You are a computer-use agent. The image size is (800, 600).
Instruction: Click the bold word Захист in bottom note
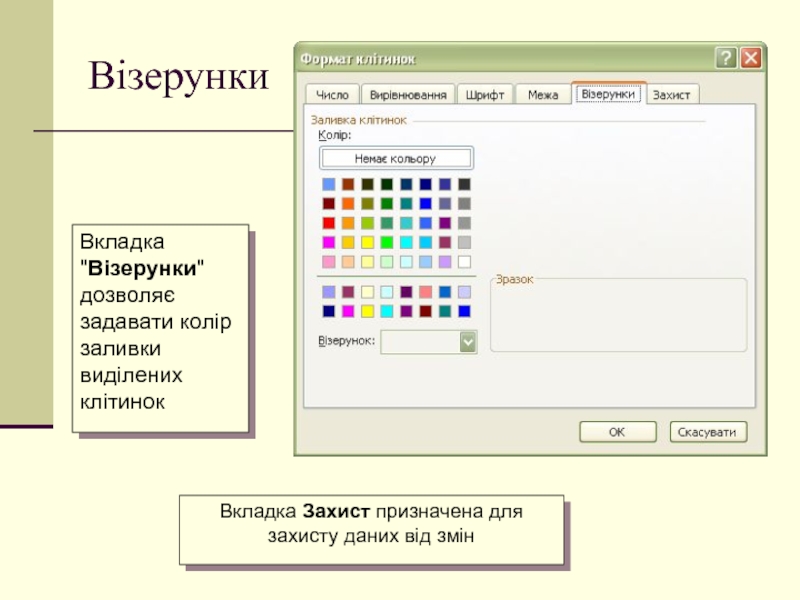(336, 511)
